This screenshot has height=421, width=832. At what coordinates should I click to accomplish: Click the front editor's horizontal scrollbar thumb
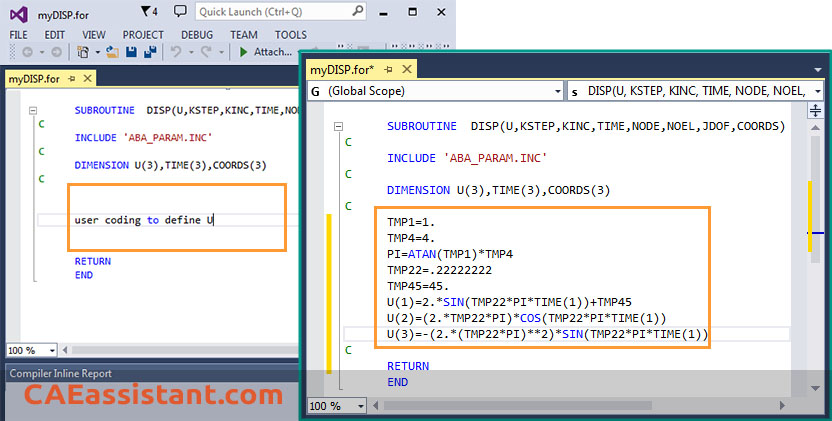517,406
